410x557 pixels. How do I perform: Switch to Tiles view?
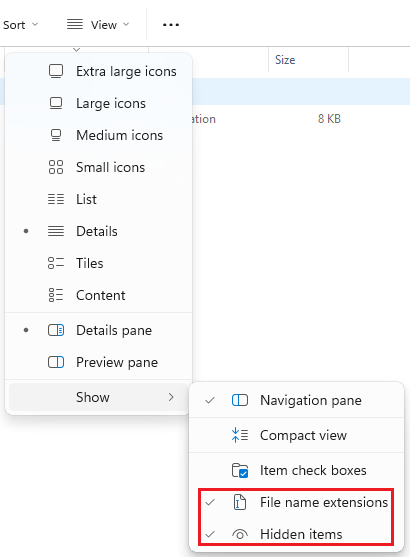[x=99, y=263]
